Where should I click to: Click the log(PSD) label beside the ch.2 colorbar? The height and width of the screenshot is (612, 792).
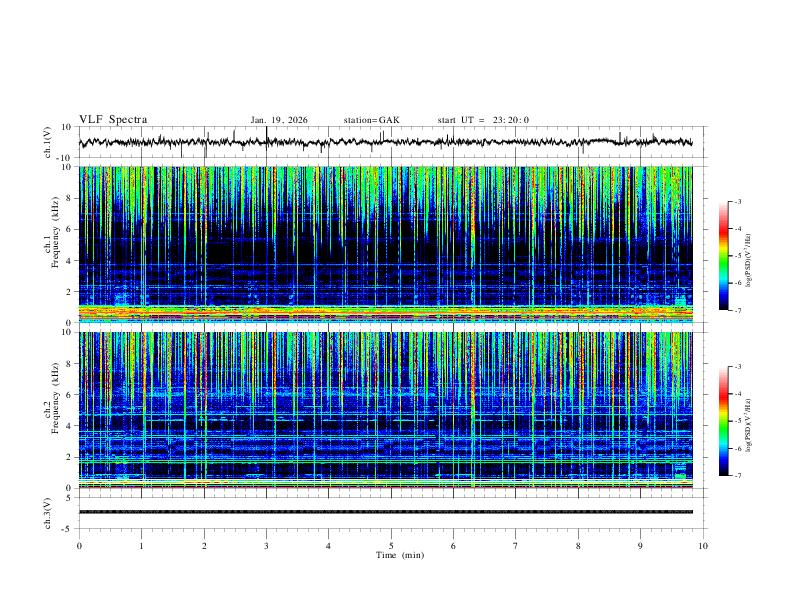pyautogui.click(x=748, y=425)
